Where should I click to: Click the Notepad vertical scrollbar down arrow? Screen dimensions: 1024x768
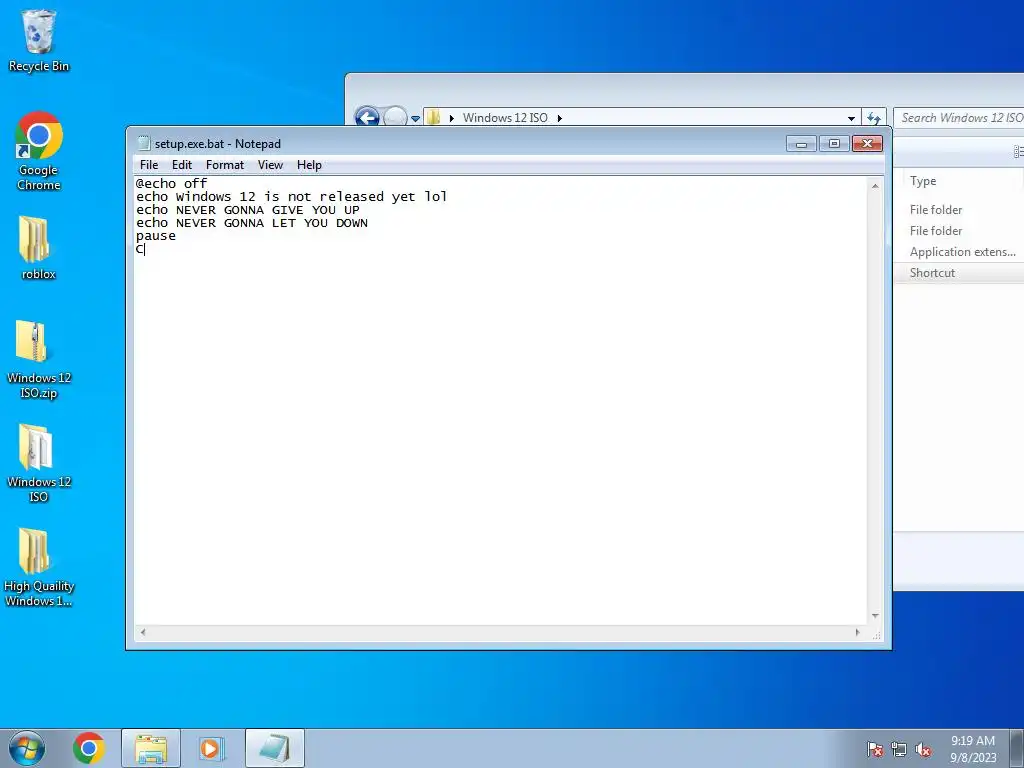(875, 616)
